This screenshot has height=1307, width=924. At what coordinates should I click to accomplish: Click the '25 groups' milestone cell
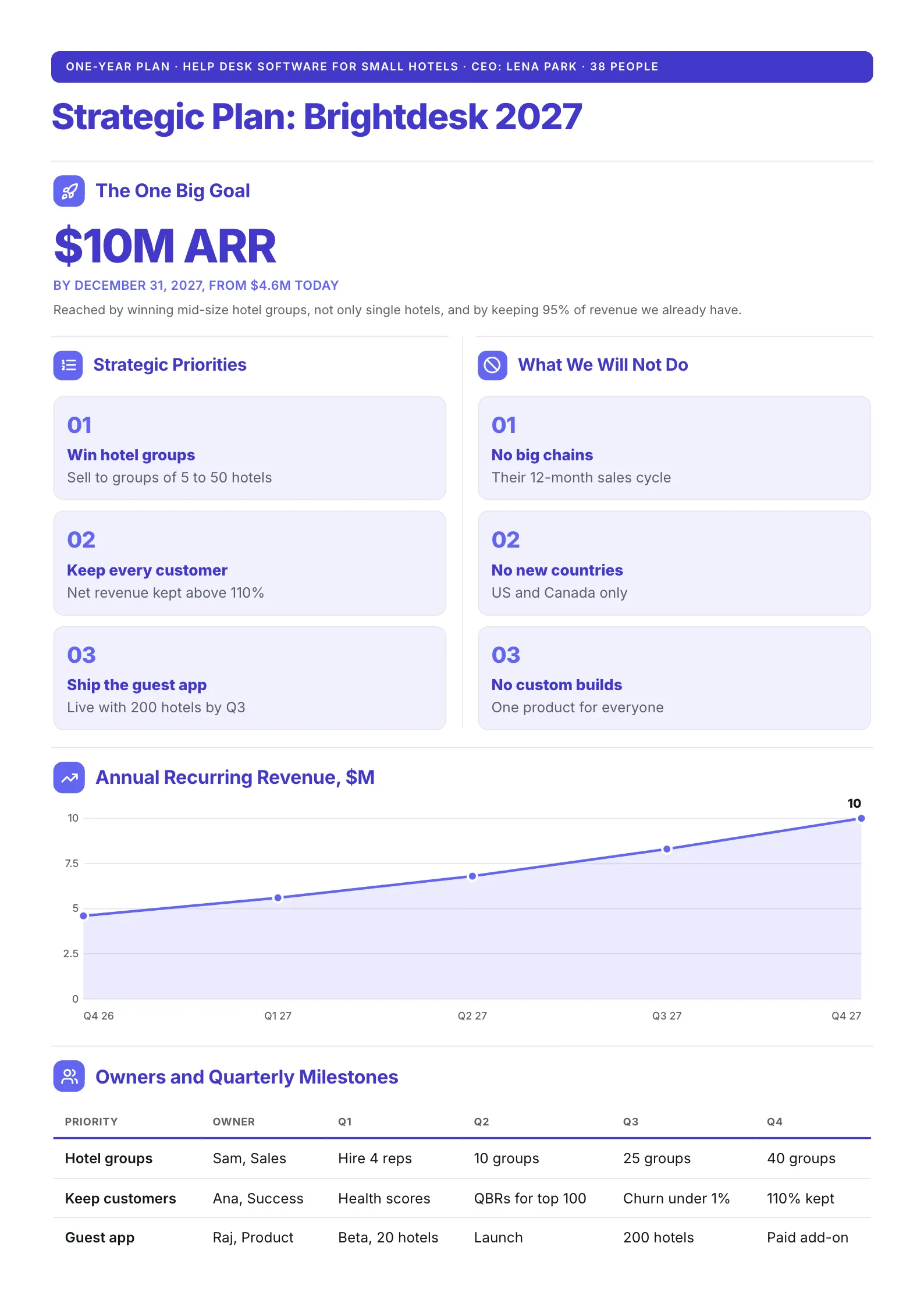657,1159
